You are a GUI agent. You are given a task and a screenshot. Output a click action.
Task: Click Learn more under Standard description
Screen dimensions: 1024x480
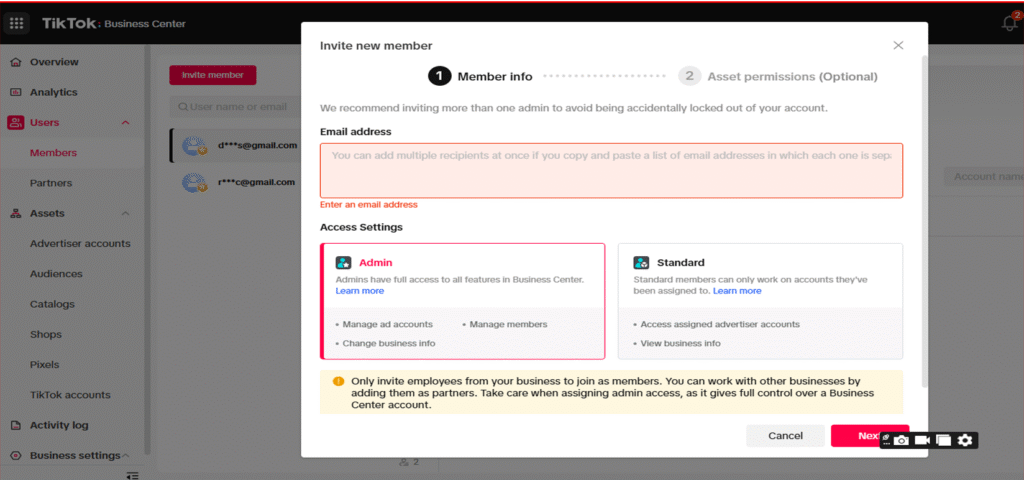pyautogui.click(x=737, y=291)
